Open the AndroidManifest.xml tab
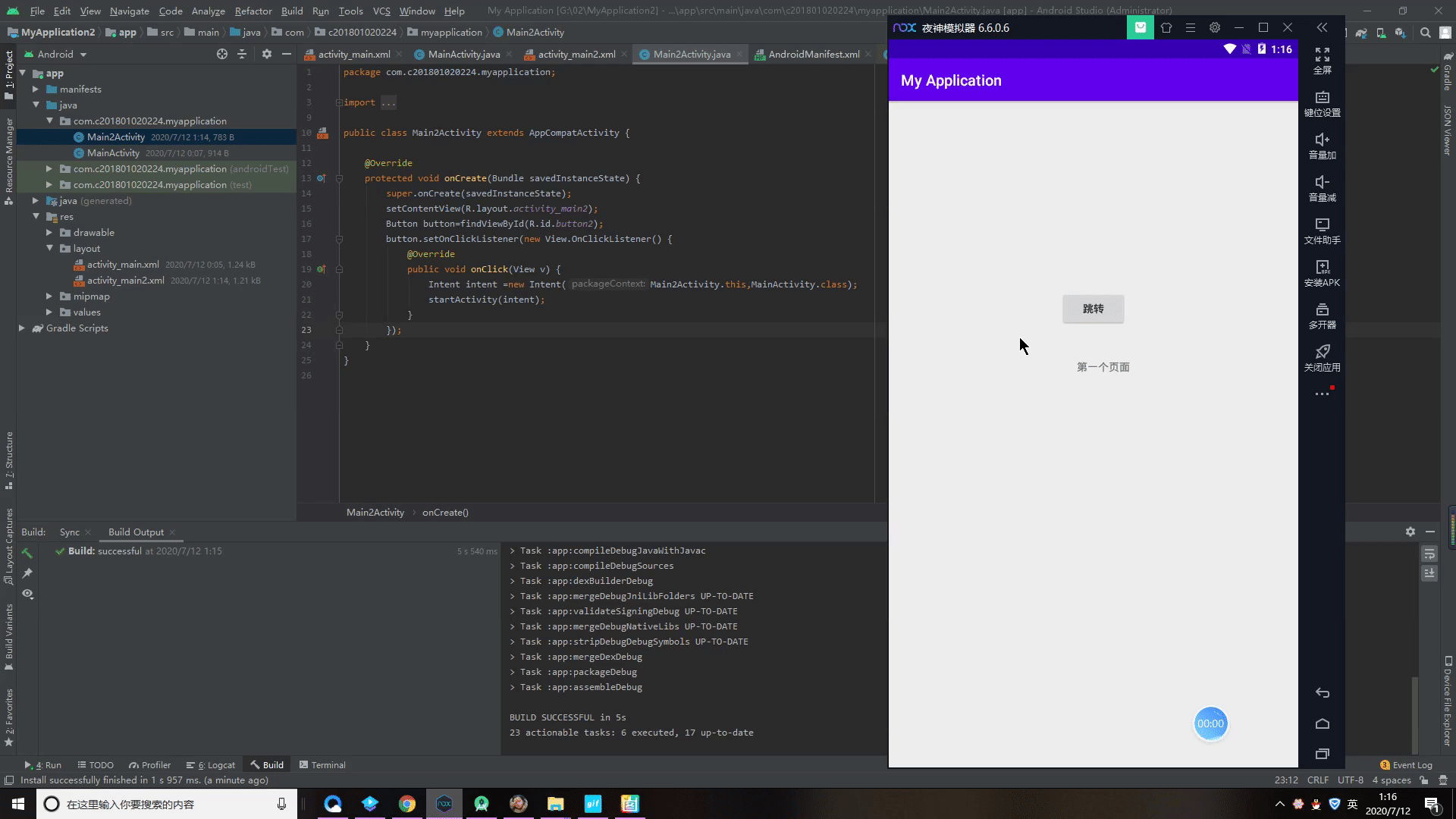Viewport: 1456px width, 819px height. pos(813,54)
